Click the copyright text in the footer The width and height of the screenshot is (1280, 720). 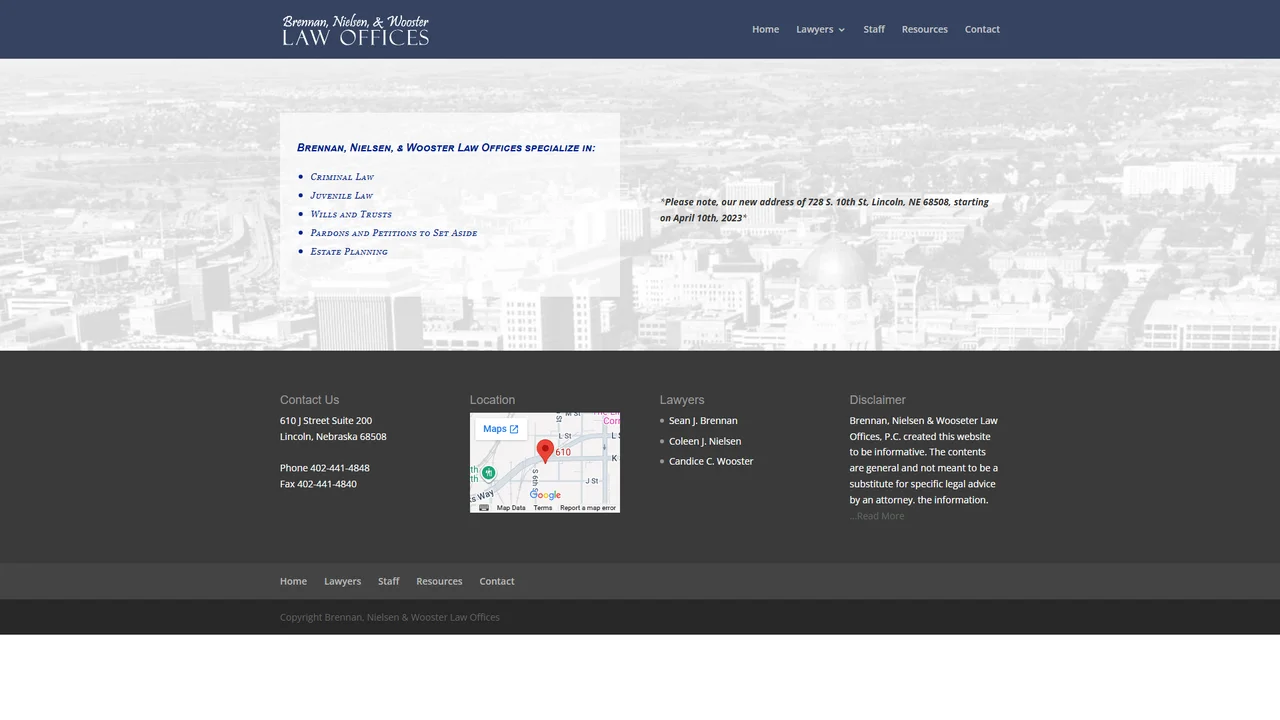[x=390, y=617]
